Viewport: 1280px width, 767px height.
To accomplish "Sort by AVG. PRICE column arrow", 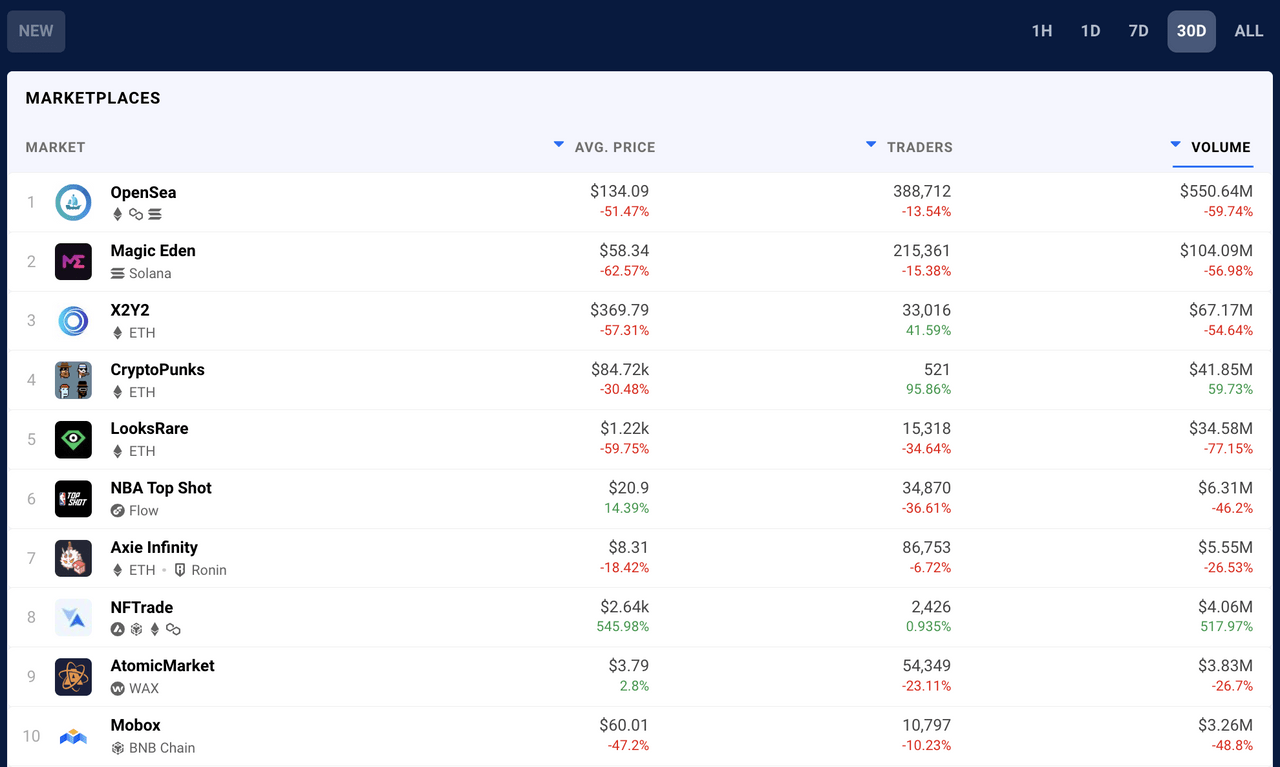I will (559, 145).
